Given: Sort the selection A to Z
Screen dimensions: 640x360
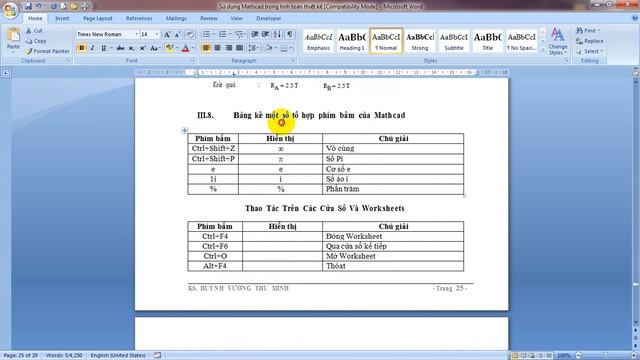Looking at the screenshot, I should 277,34.
